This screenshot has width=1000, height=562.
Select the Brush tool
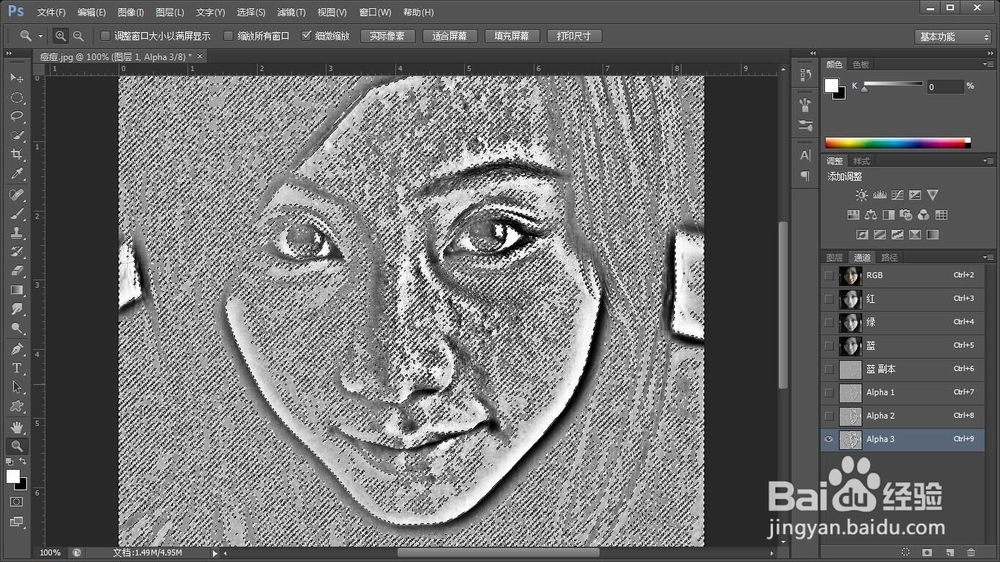click(17, 214)
